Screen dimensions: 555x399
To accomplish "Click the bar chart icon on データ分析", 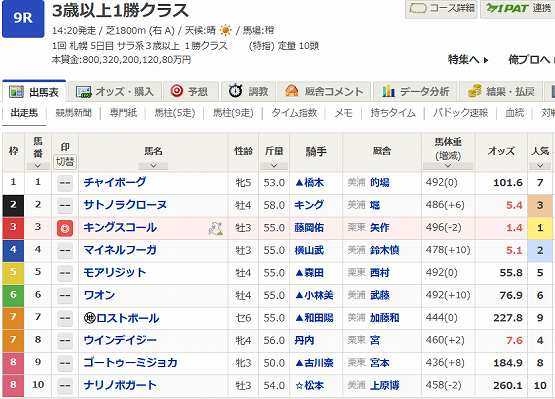I will tap(388, 91).
